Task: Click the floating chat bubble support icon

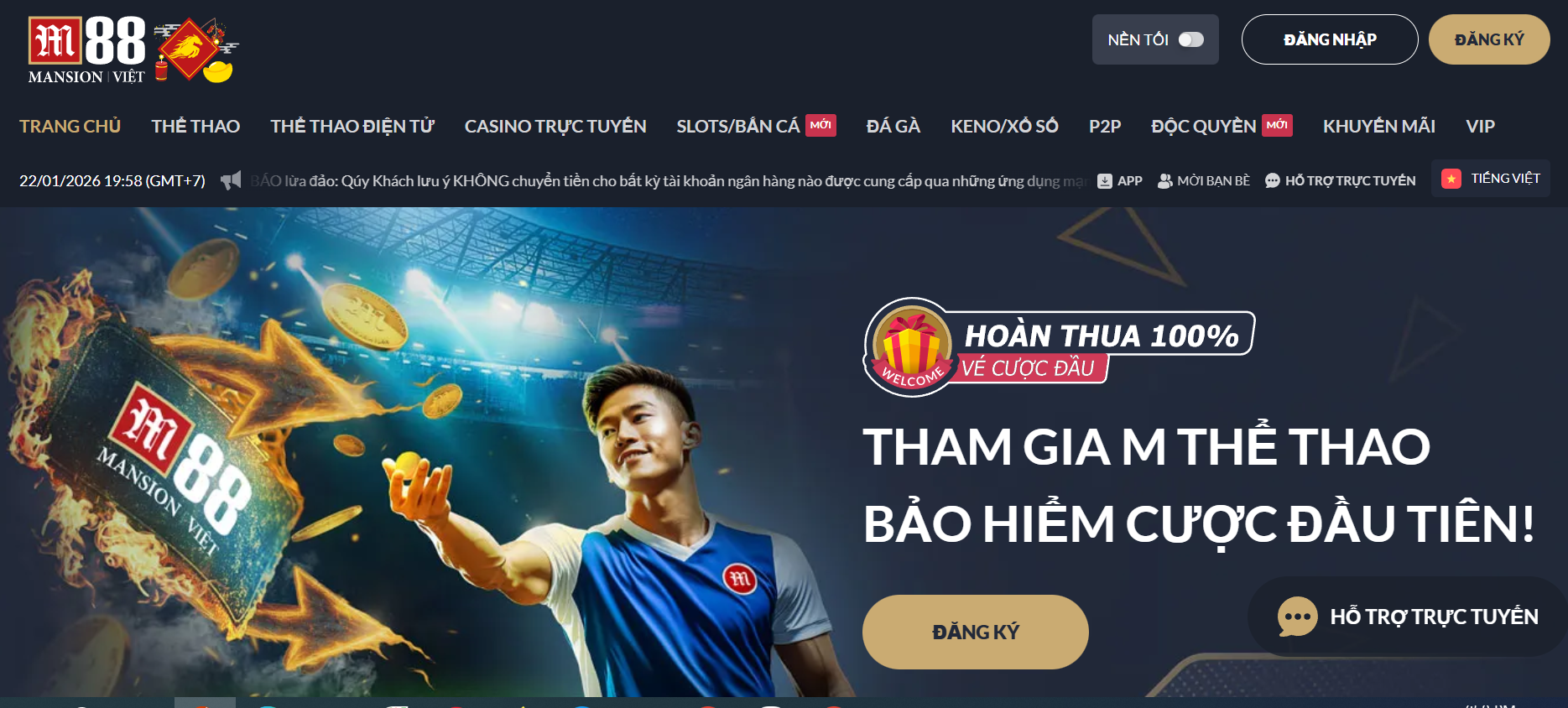Action: [x=1297, y=617]
